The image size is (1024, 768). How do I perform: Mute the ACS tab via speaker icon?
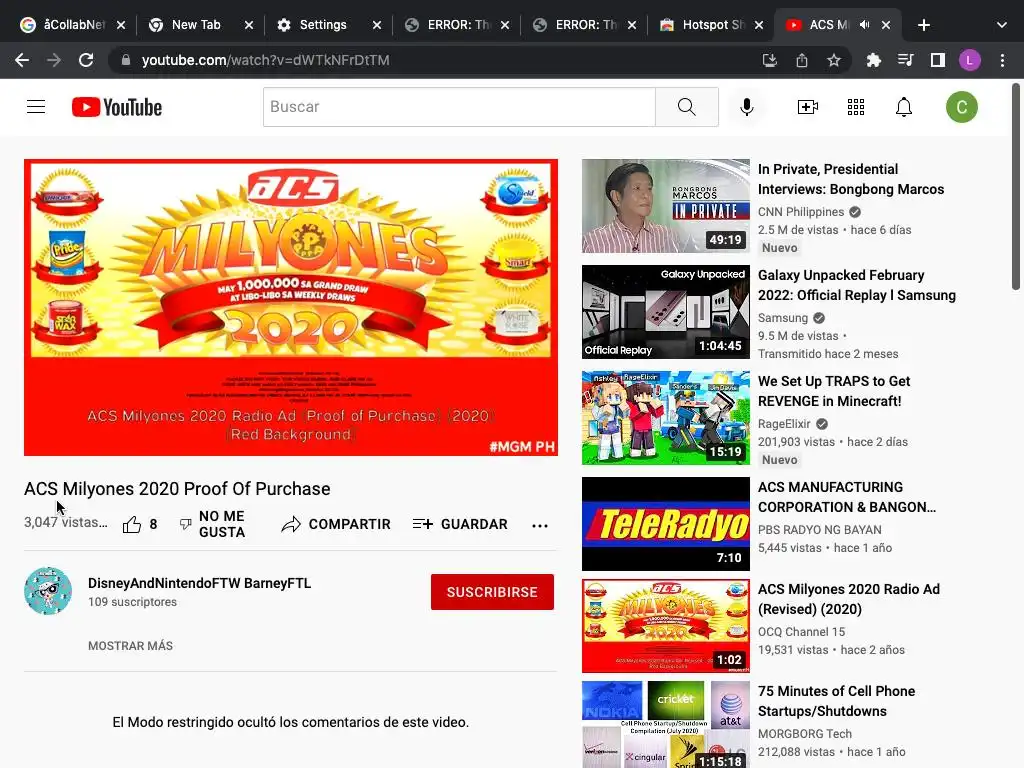point(865,25)
